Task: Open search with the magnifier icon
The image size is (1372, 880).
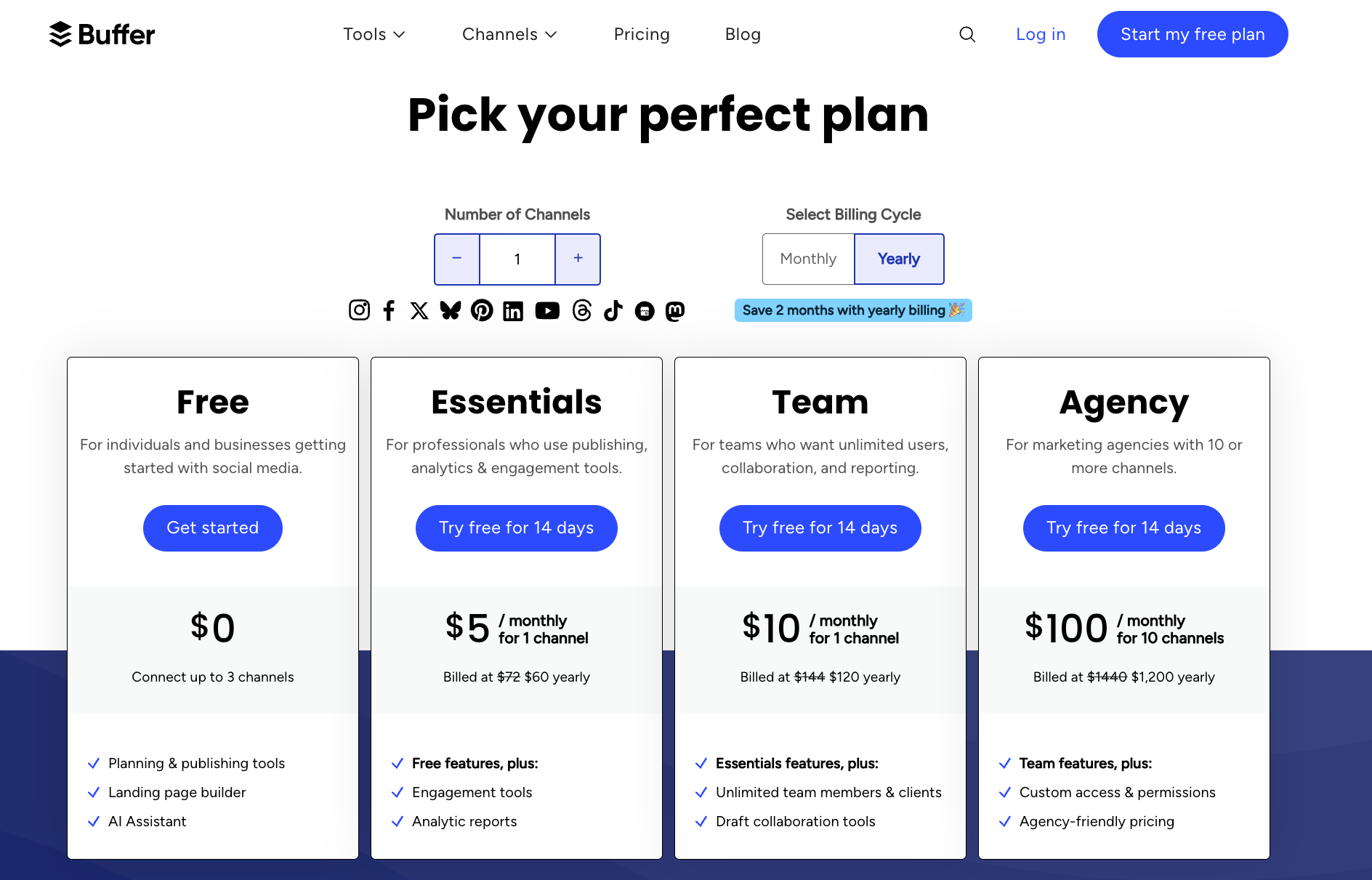Action: click(x=967, y=34)
